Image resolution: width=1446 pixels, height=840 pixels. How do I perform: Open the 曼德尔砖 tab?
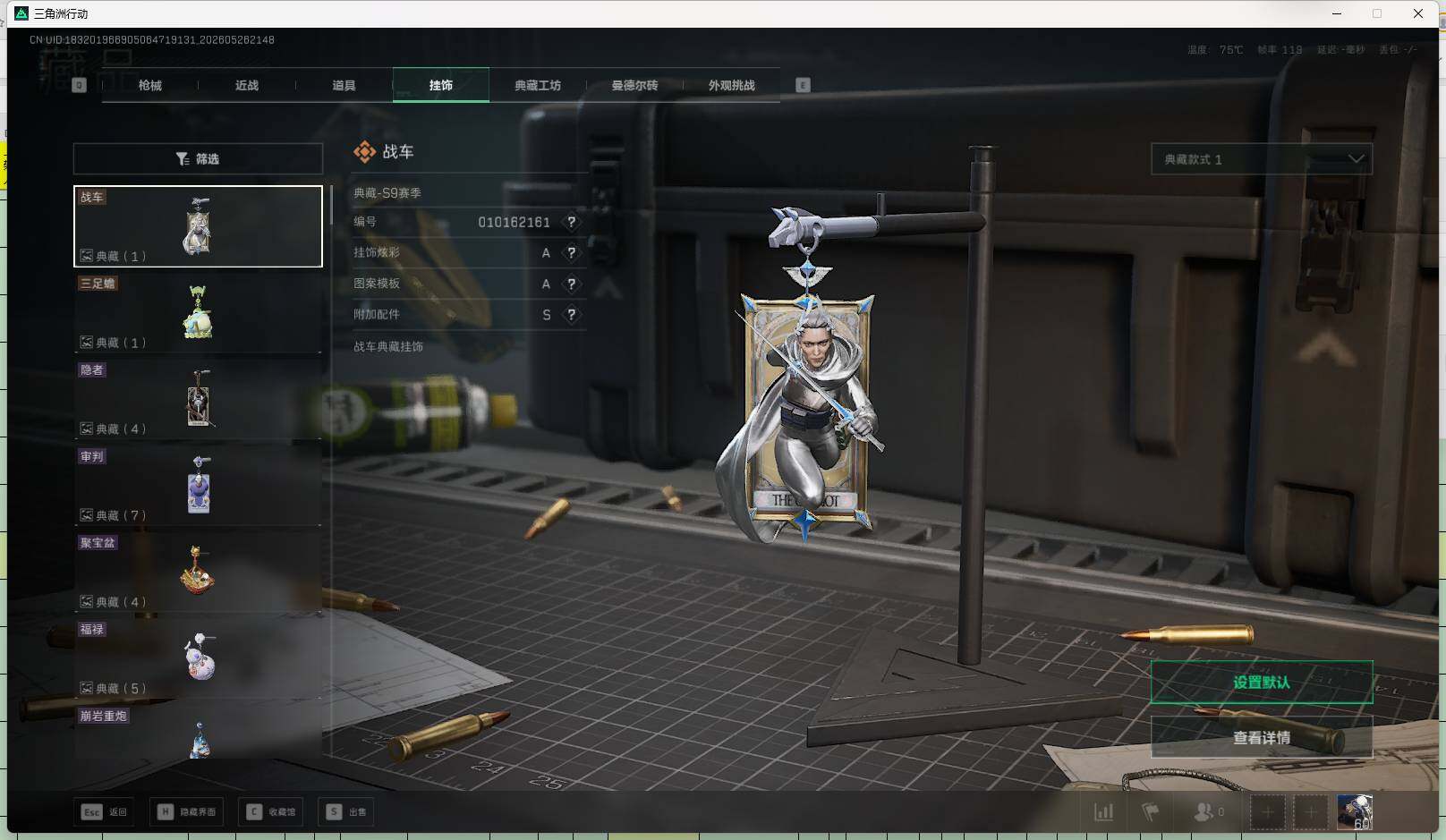coord(634,85)
